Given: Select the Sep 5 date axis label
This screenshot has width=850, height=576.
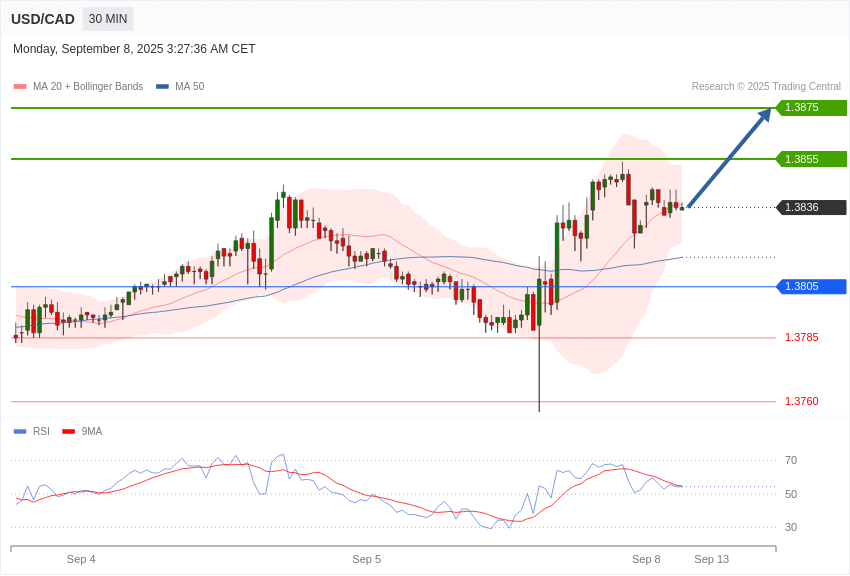Looking at the screenshot, I should tap(366, 559).
